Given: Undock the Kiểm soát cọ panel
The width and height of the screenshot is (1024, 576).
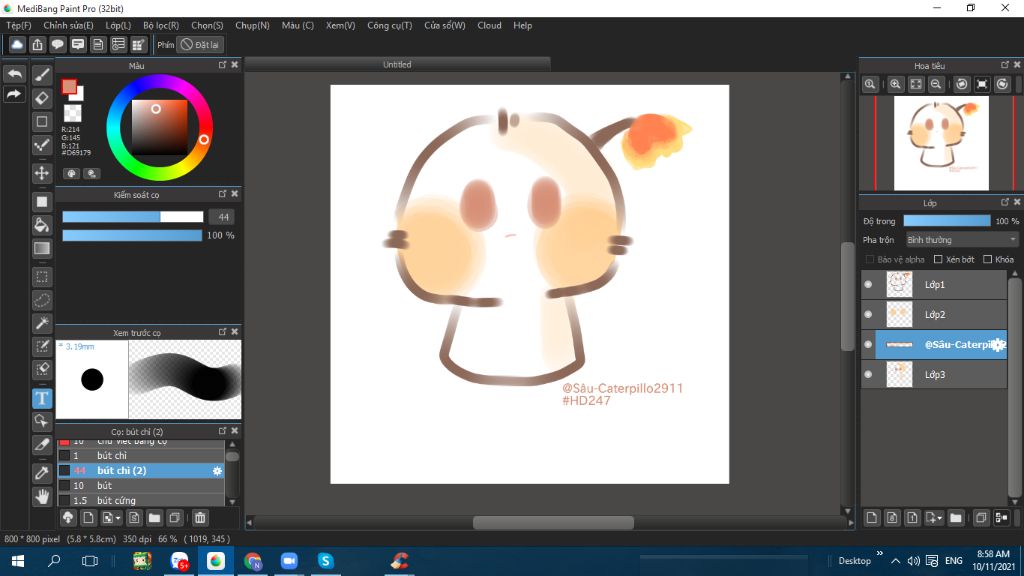Looking at the screenshot, I should tap(223, 194).
